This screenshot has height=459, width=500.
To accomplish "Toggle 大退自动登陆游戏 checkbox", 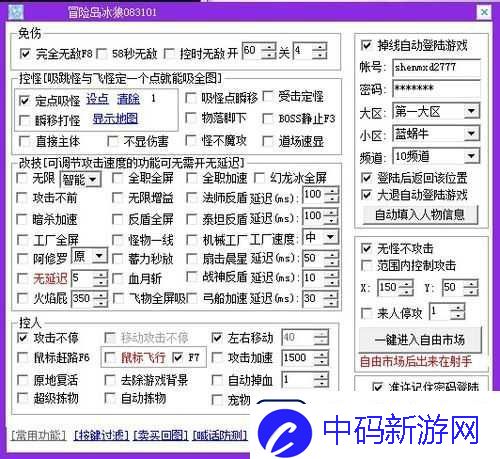I will [x=366, y=194].
